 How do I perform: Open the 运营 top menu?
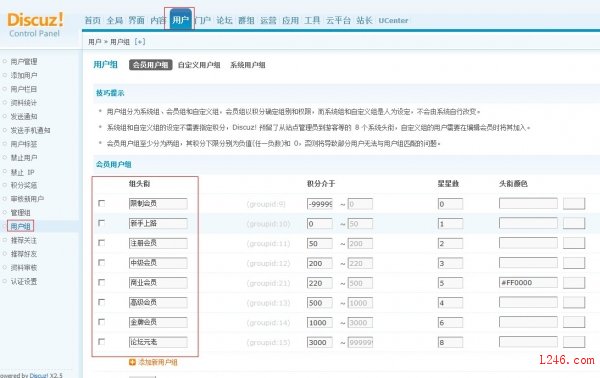click(x=268, y=20)
